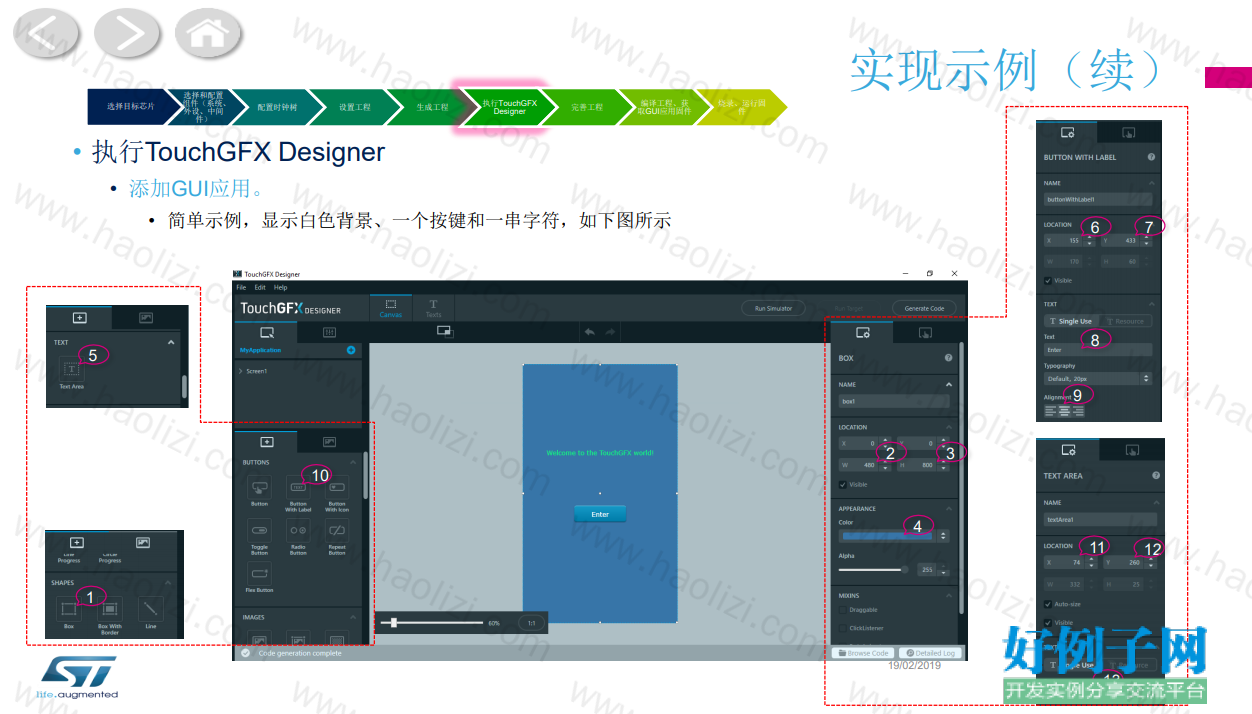Collapse the SHAPES widget section
Viewport: 1252px width, 714px height.
pyautogui.click(x=168, y=582)
